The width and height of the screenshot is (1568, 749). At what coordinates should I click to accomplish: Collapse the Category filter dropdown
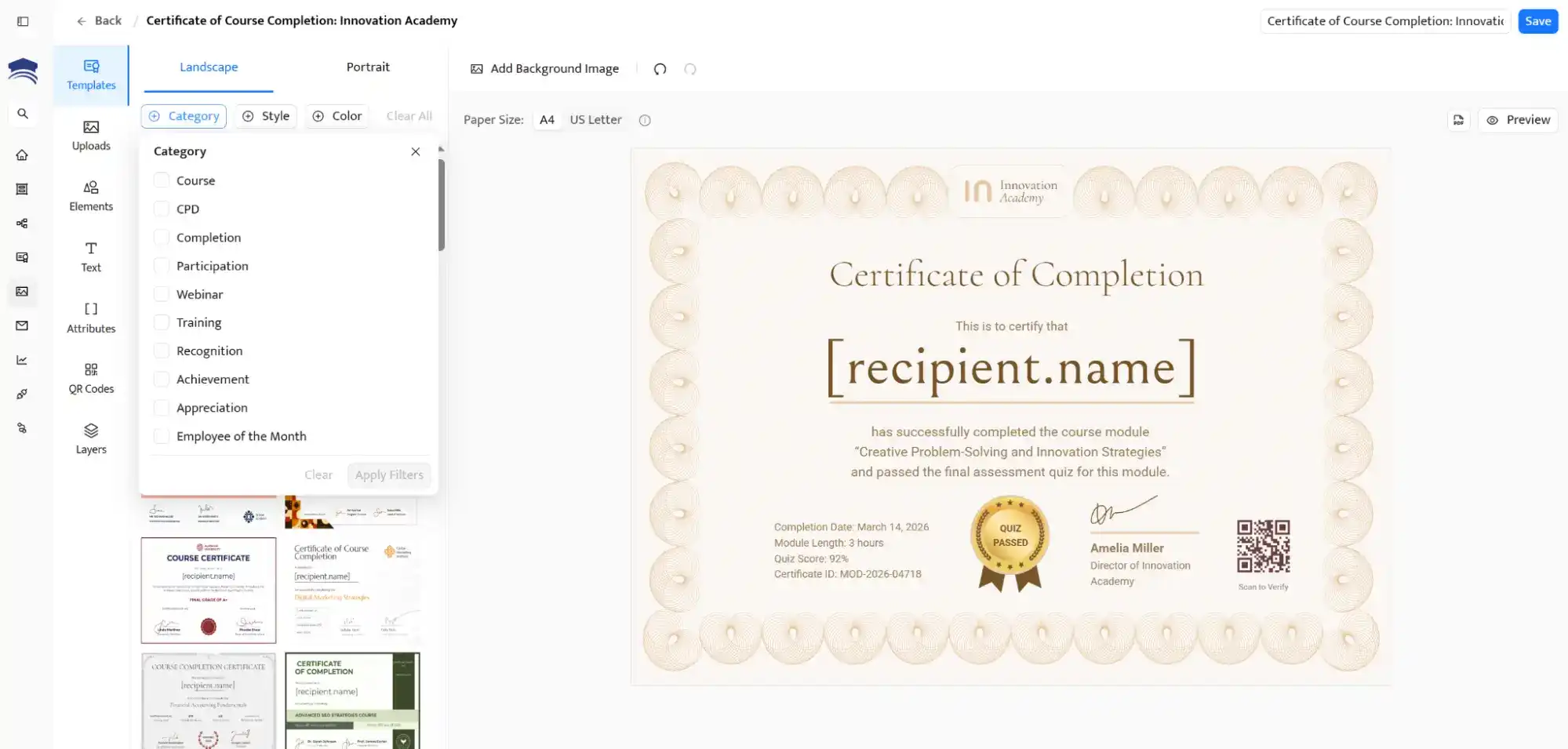click(x=184, y=116)
